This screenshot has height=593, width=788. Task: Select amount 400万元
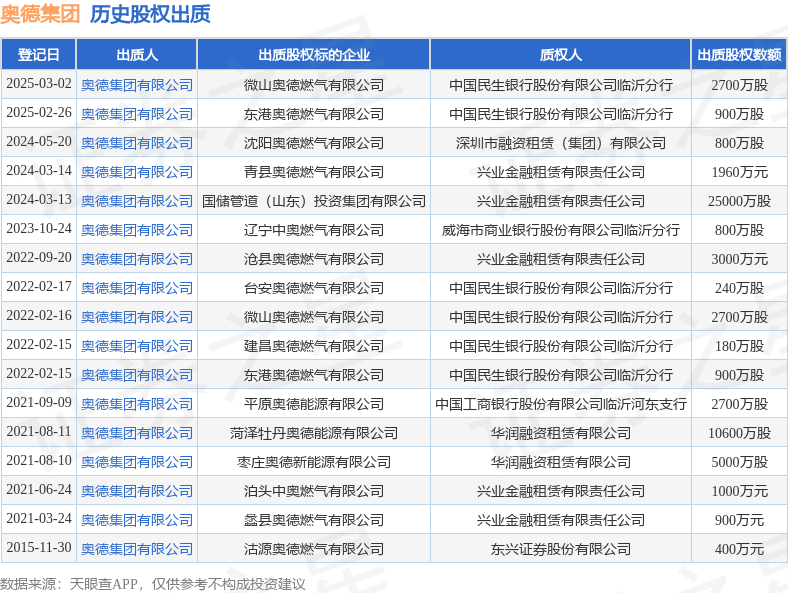(x=739, y=549)
